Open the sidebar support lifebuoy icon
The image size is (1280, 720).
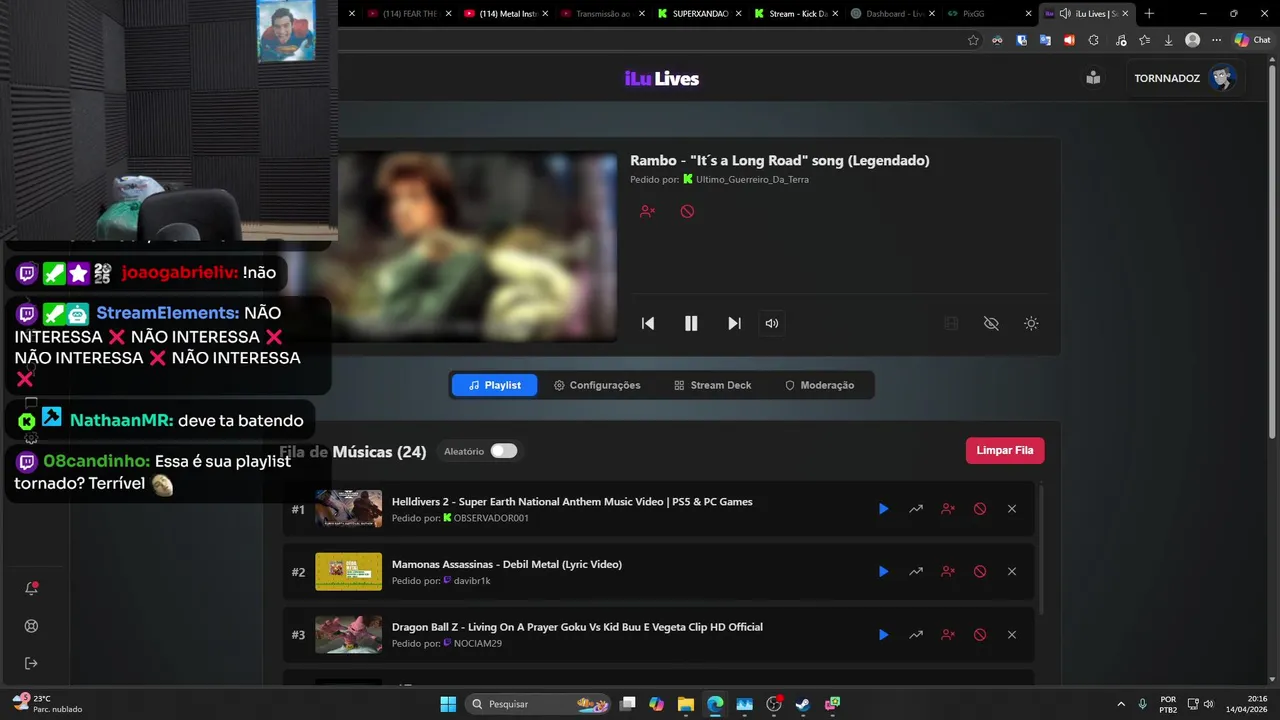point(31,626)
